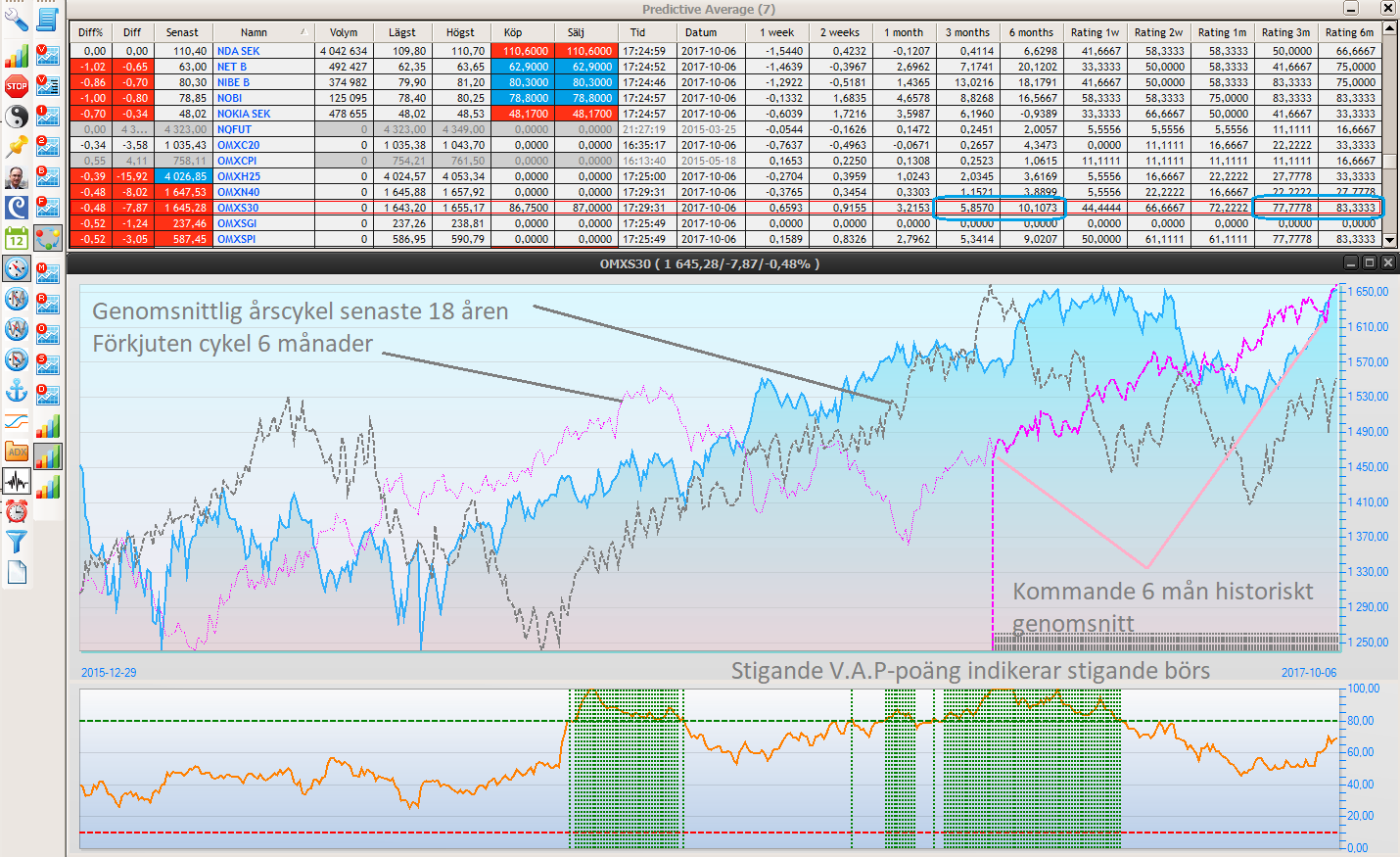Select the OMXS30 row name

(x=238, y=208)
